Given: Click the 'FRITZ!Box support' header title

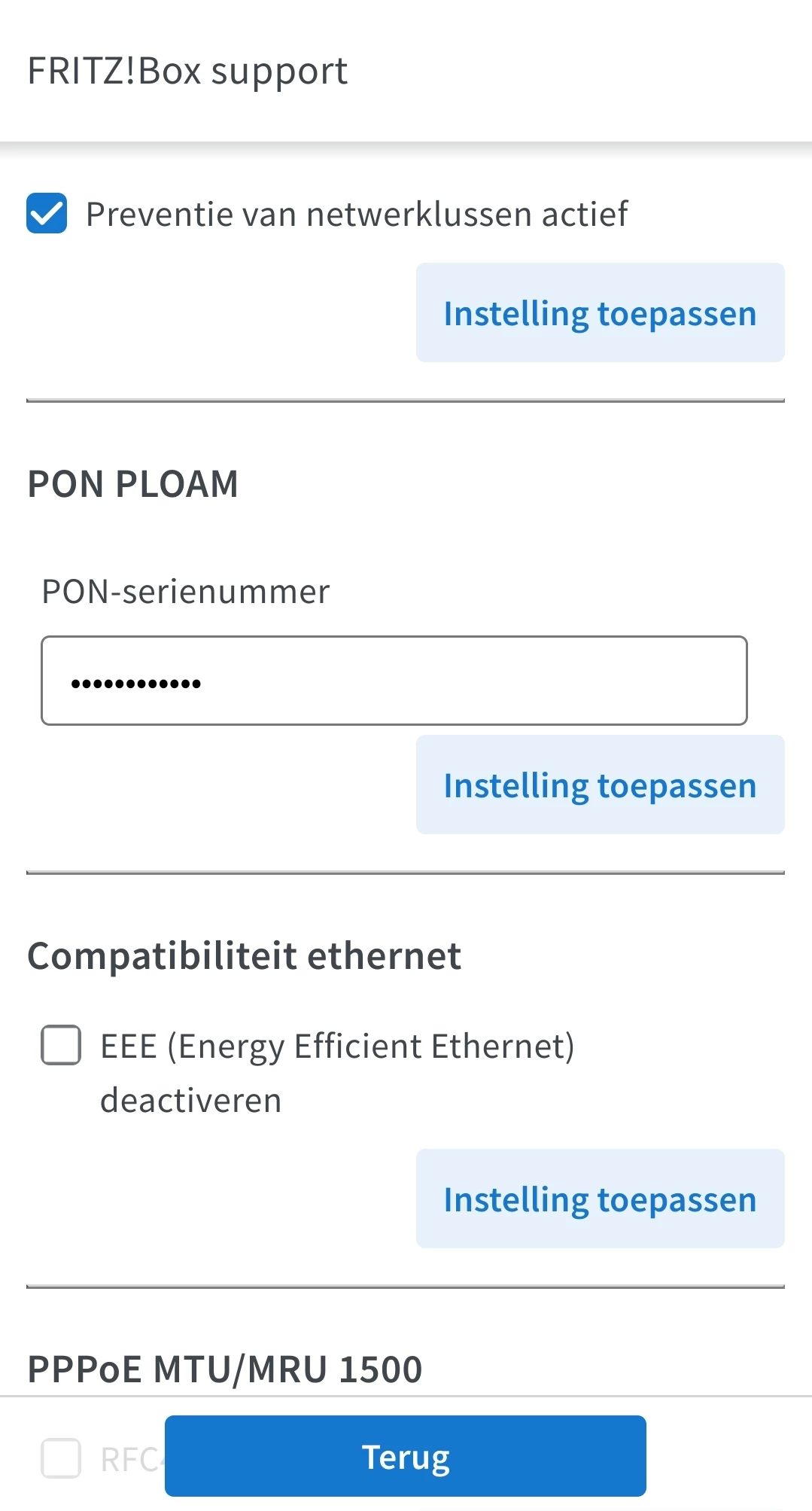Looking at the screenshot, I should [187, 71].
